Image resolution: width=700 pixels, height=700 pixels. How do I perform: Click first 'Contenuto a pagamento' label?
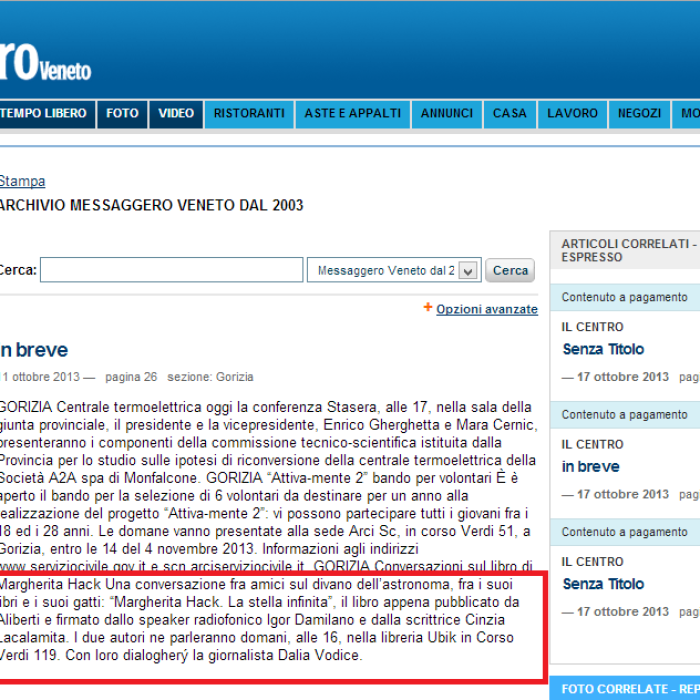pyautogui.click(x=625, y=297)
